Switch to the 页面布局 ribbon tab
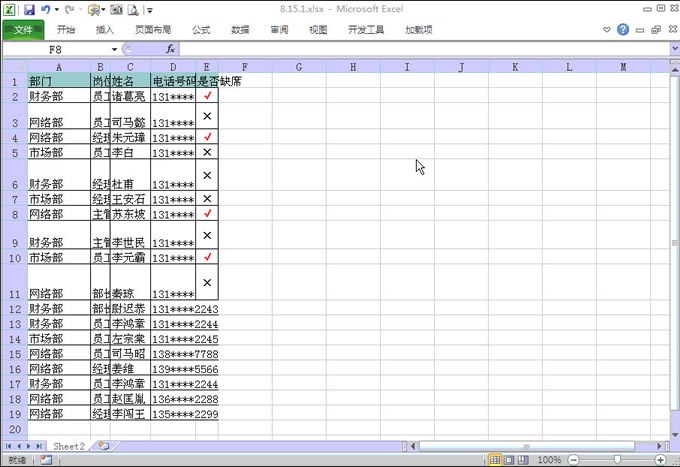The height and width of the screenshot is (467, 680). coord(153,29)
